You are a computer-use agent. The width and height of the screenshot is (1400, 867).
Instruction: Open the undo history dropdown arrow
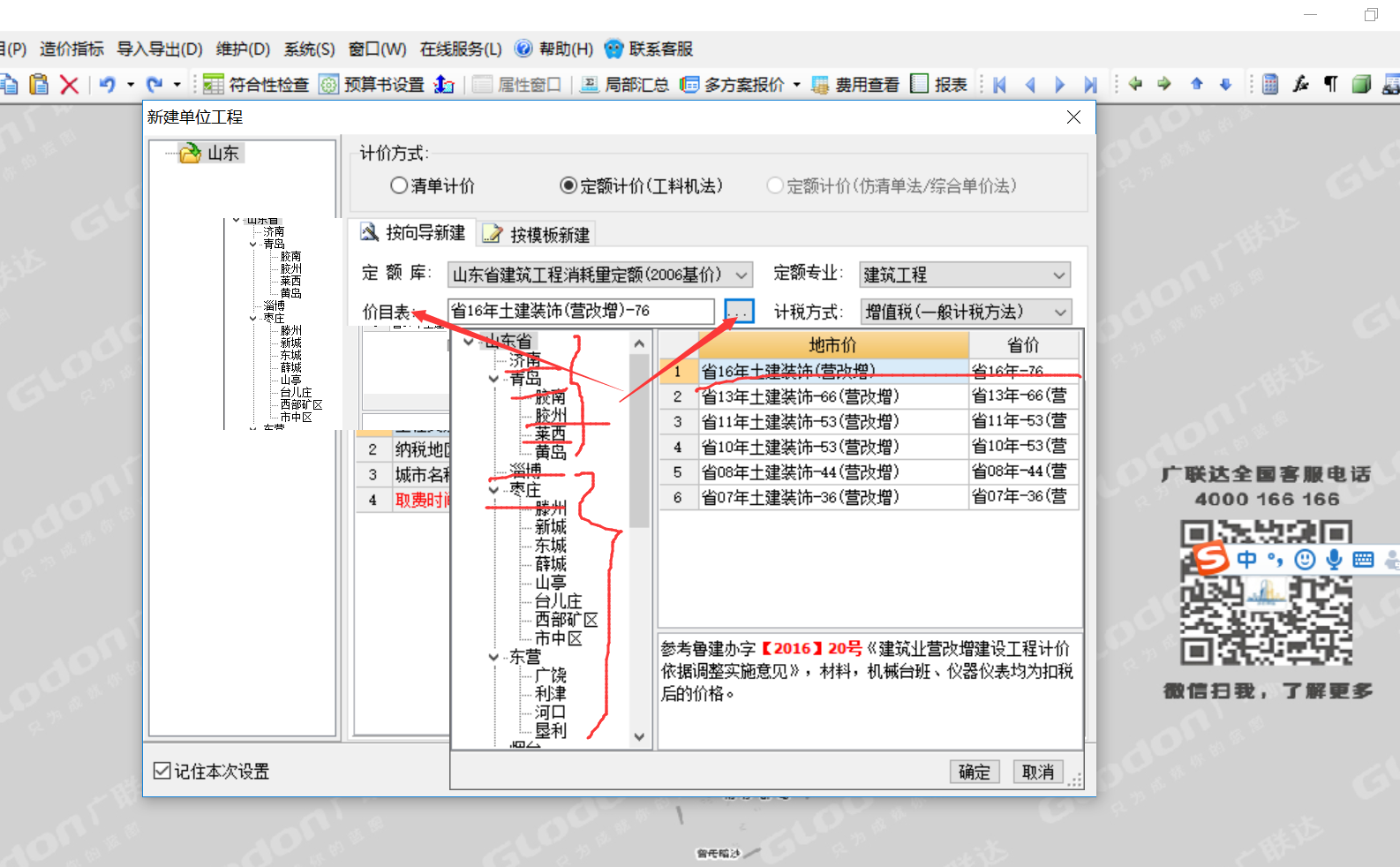pos(130,85)
